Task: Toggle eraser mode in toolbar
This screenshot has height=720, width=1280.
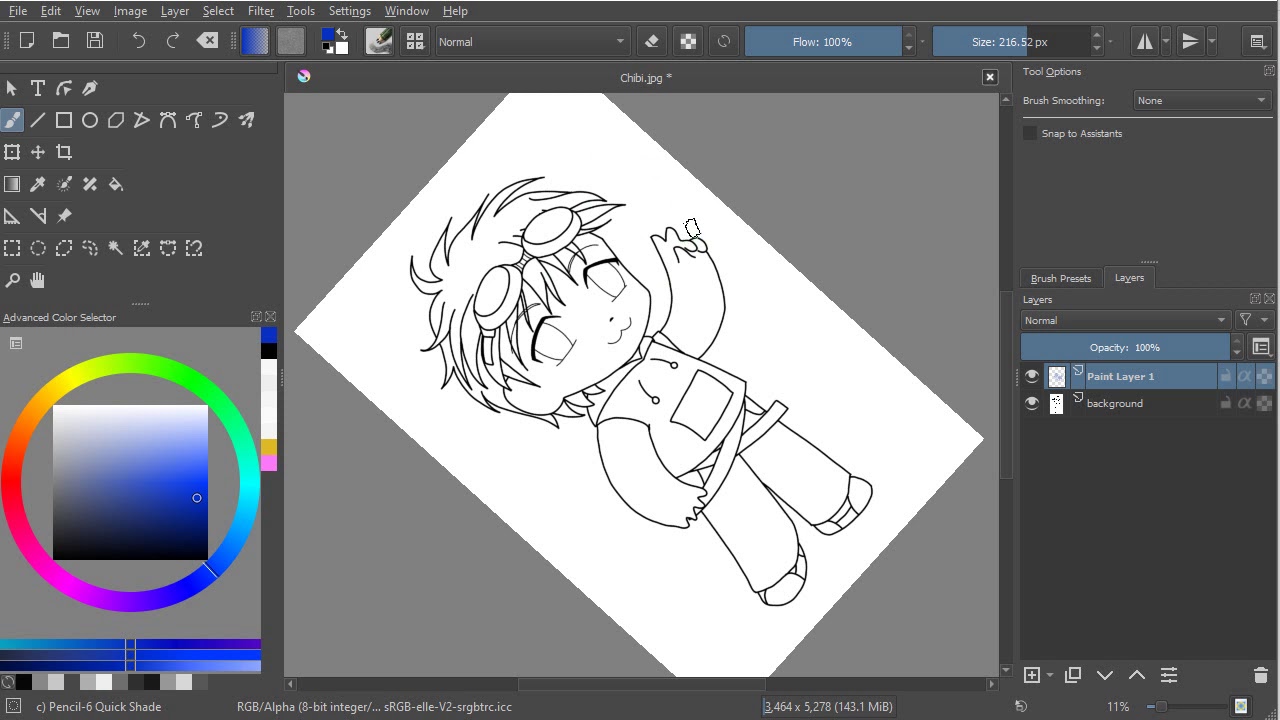Action: click(x=652, y=41)
